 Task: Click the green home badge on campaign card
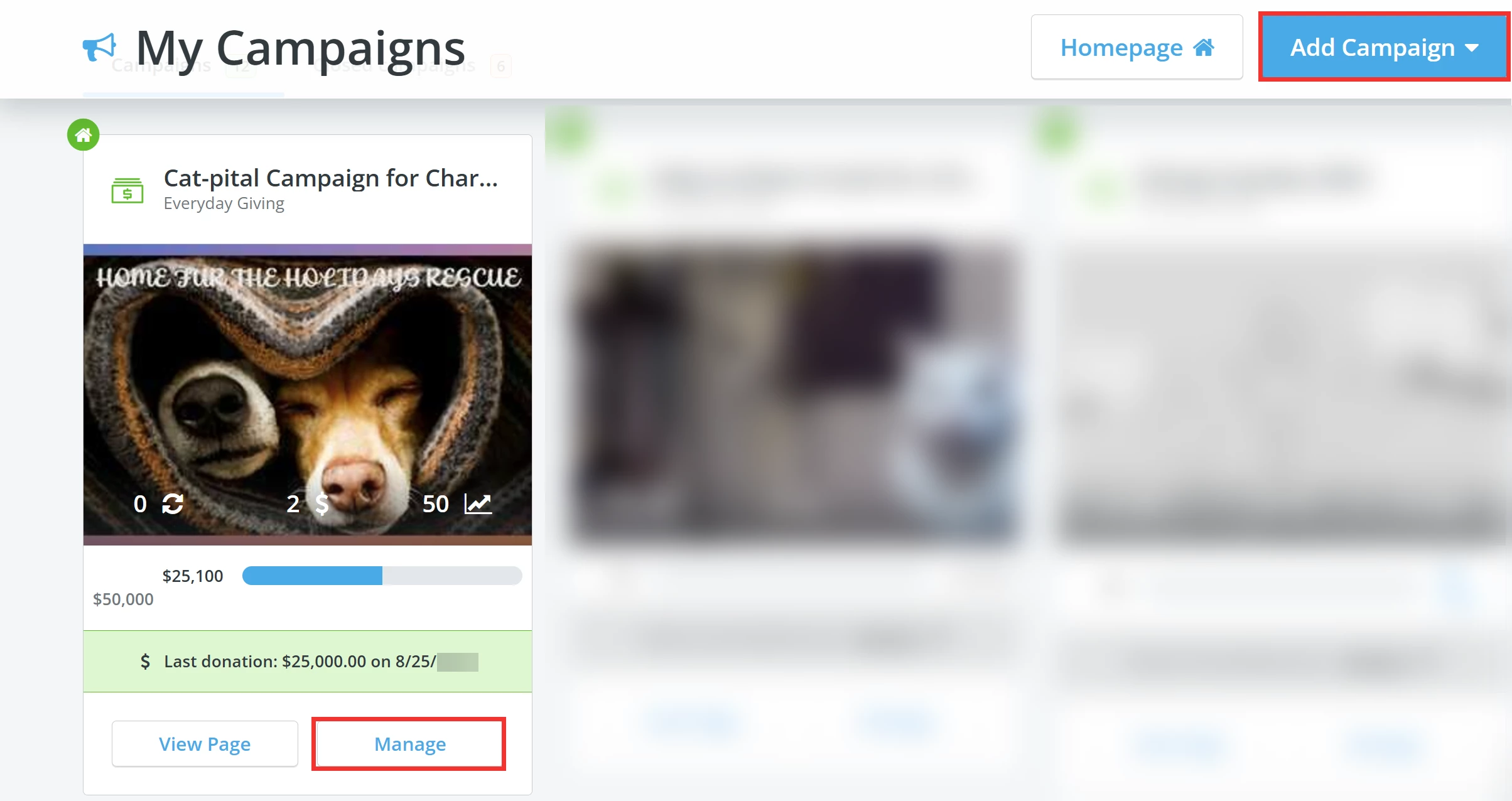click(x=84, y=135)
